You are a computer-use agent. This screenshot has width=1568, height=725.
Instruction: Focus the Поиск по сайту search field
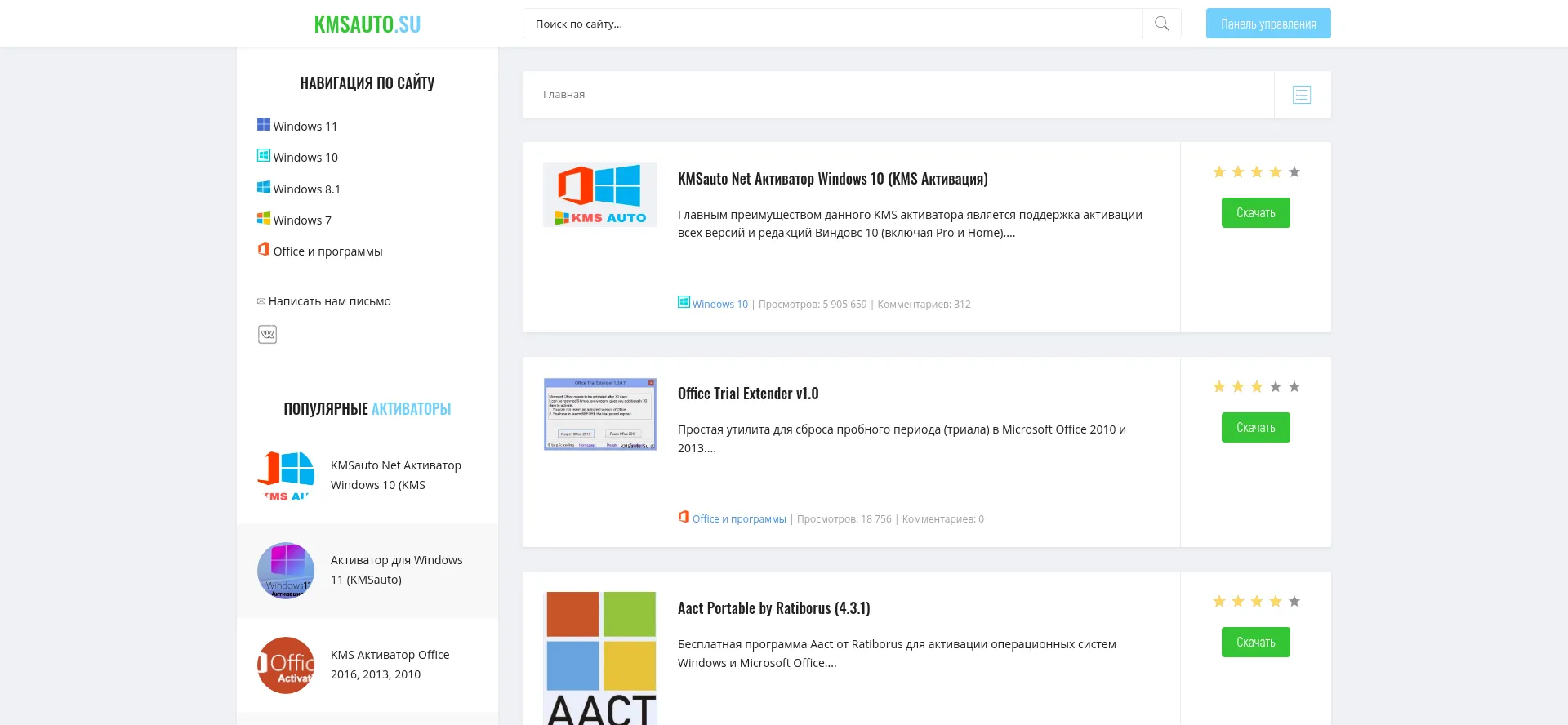[x=832, y=24]
